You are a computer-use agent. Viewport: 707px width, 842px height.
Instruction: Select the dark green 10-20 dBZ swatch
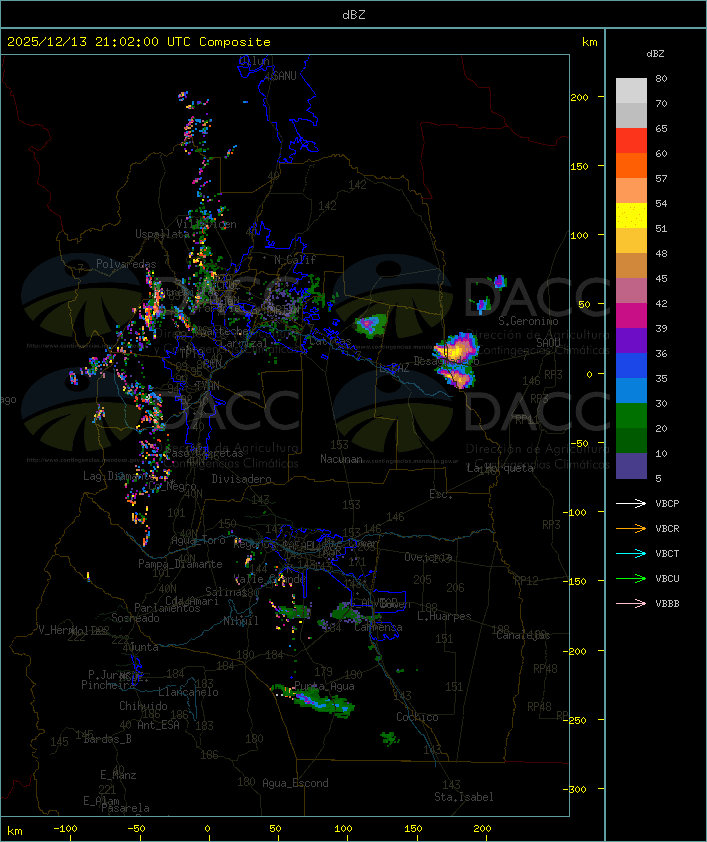[631, 440]
